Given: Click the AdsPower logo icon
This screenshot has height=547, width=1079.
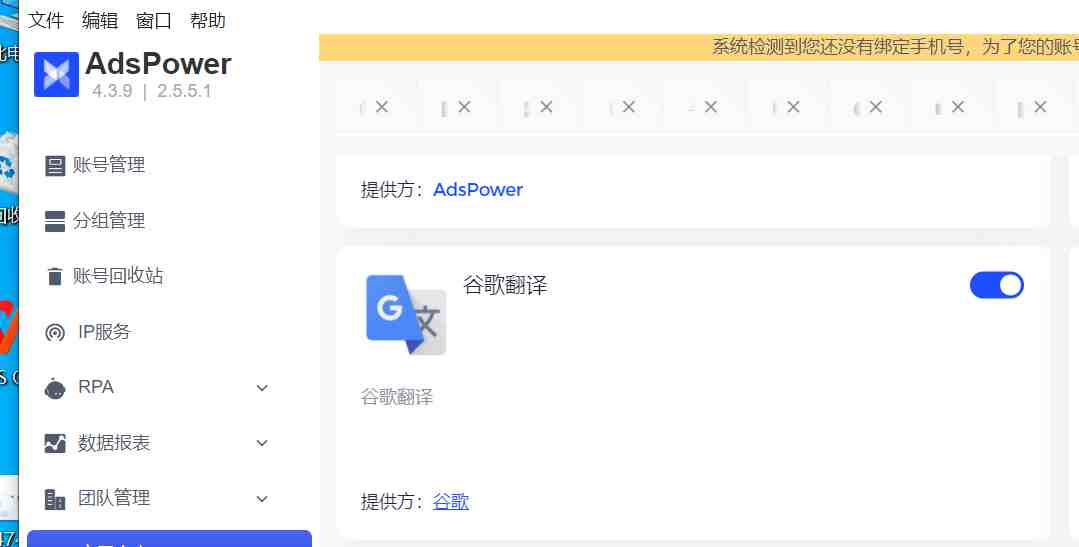Looking at the screenshot, I should tap(56, 74).
